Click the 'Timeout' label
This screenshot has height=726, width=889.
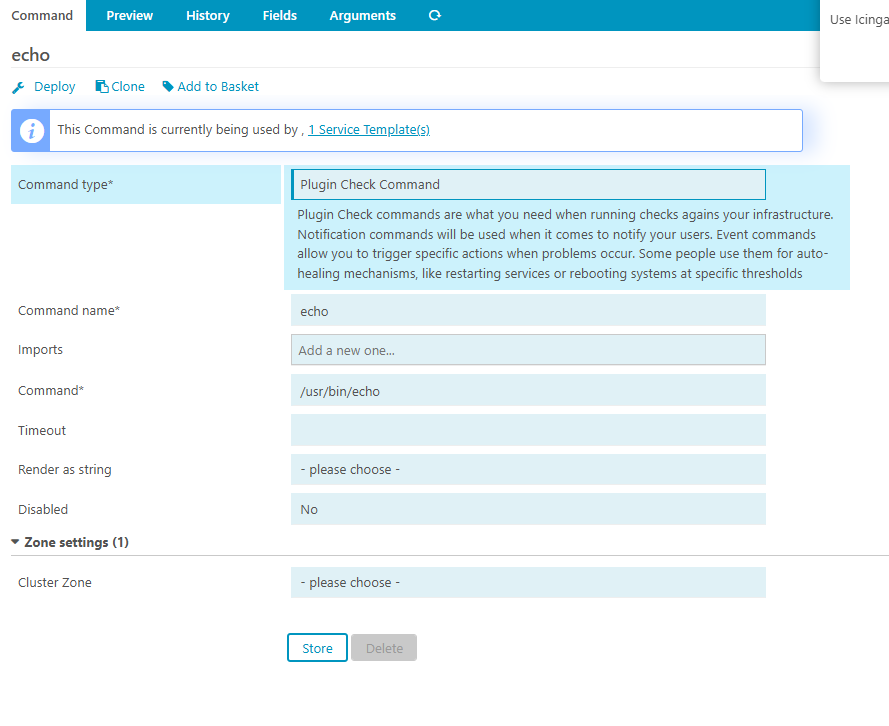(42, 430)
